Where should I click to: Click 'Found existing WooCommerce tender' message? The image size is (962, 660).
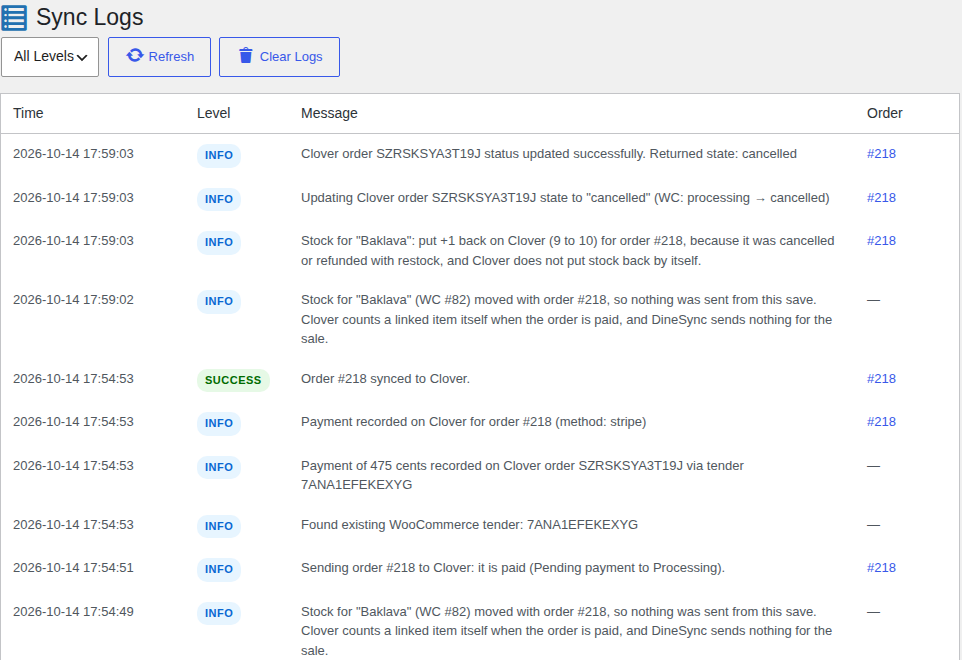pos(469,525)
